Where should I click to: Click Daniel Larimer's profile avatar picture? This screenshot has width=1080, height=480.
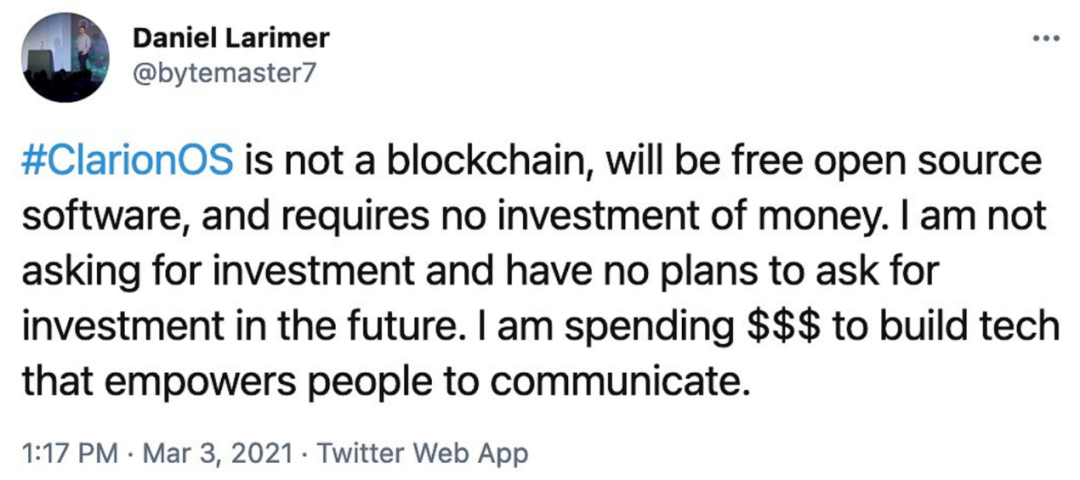tap(64, 58)
